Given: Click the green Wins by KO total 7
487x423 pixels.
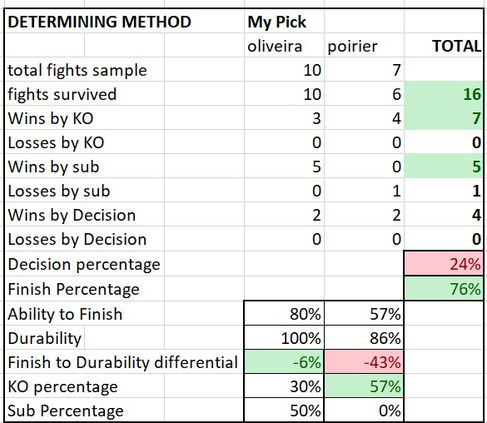Looking at the screenshot, I should point(444,118).
